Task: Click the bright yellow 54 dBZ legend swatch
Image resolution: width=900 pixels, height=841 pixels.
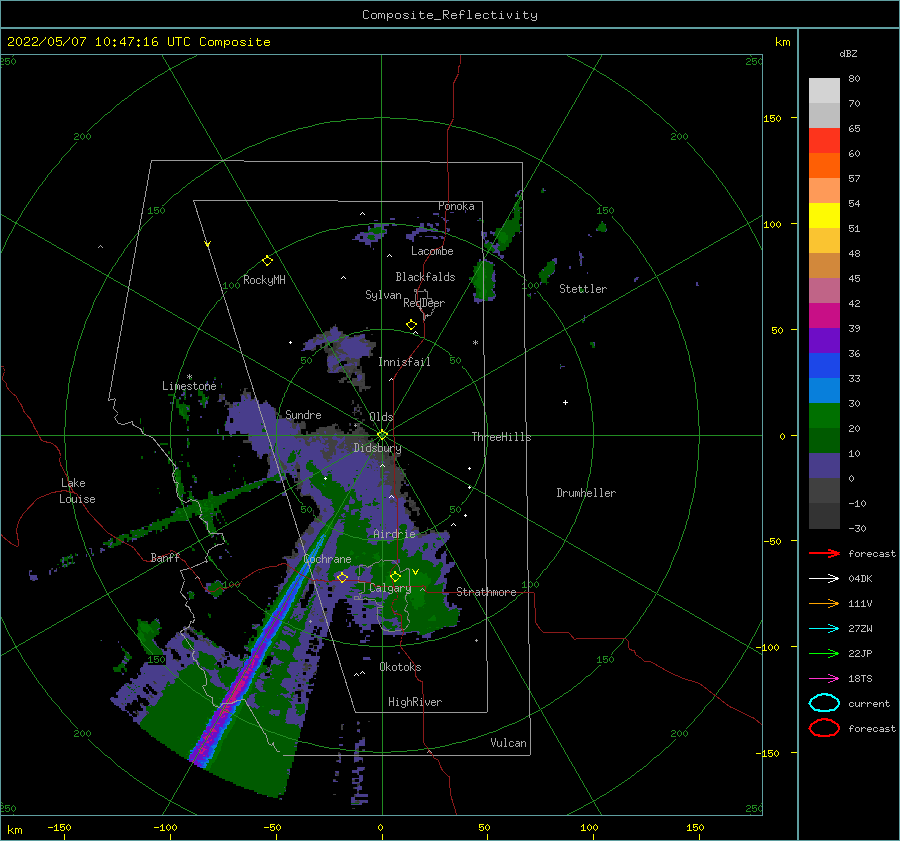Action: [x=824, y=216]
